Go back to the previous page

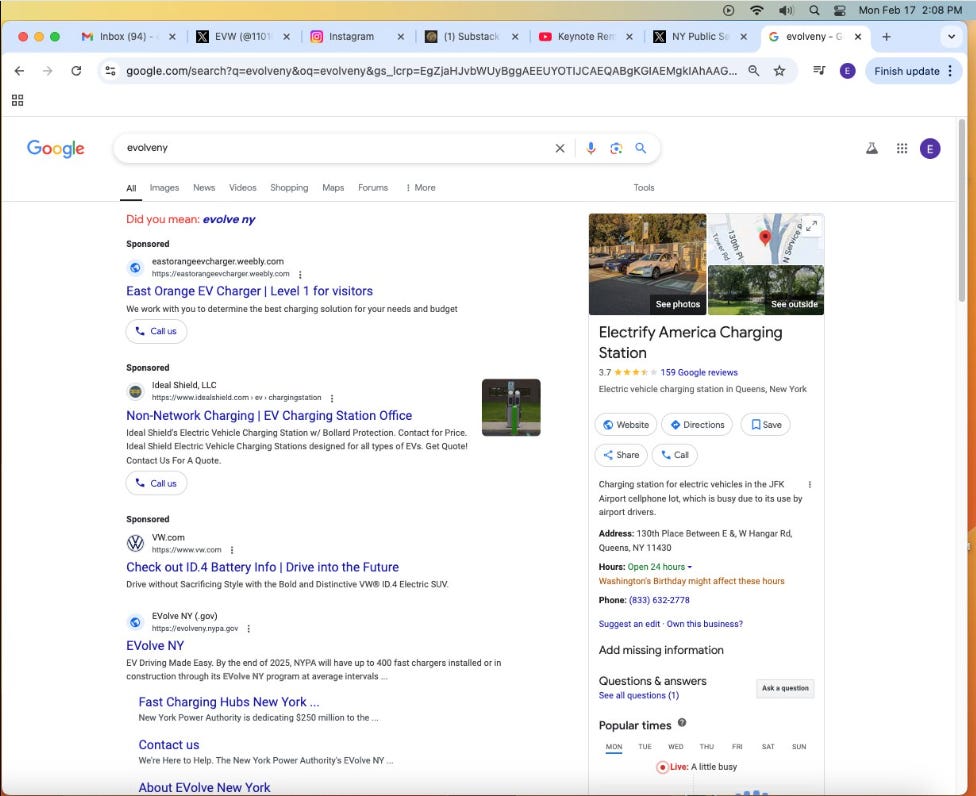tap(19, 71)
